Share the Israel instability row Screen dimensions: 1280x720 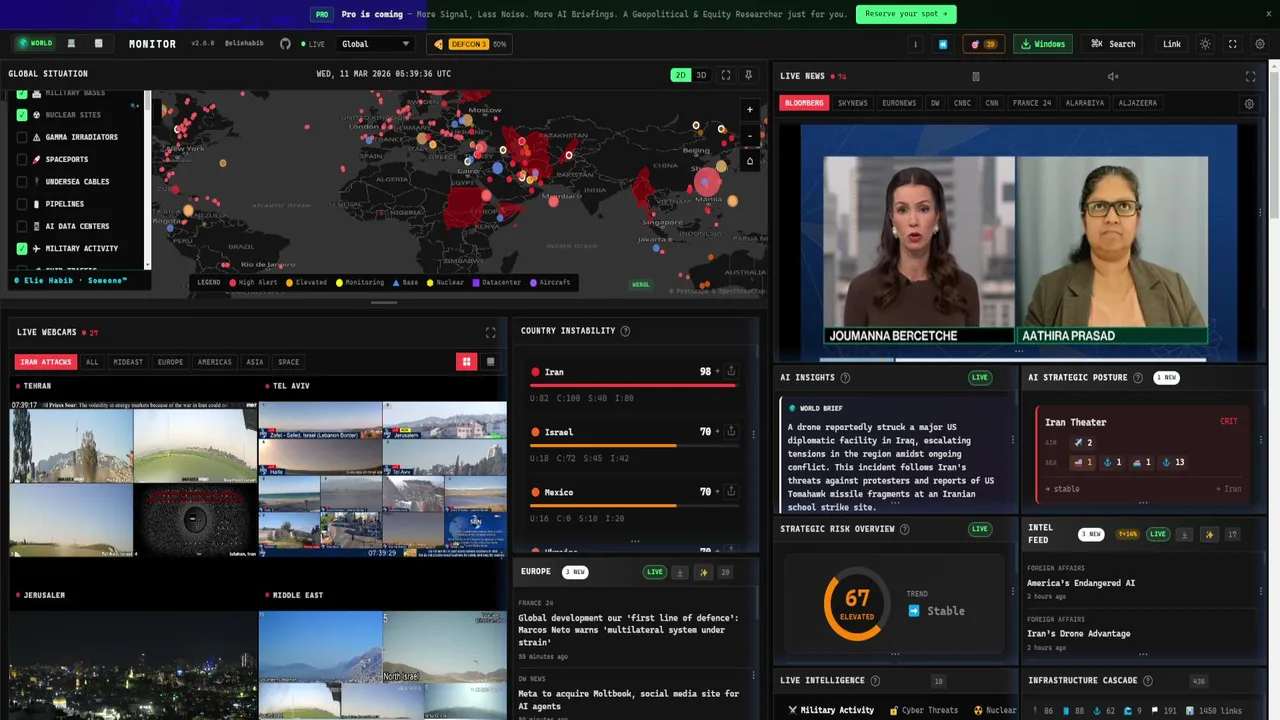[x=731, y=431]
